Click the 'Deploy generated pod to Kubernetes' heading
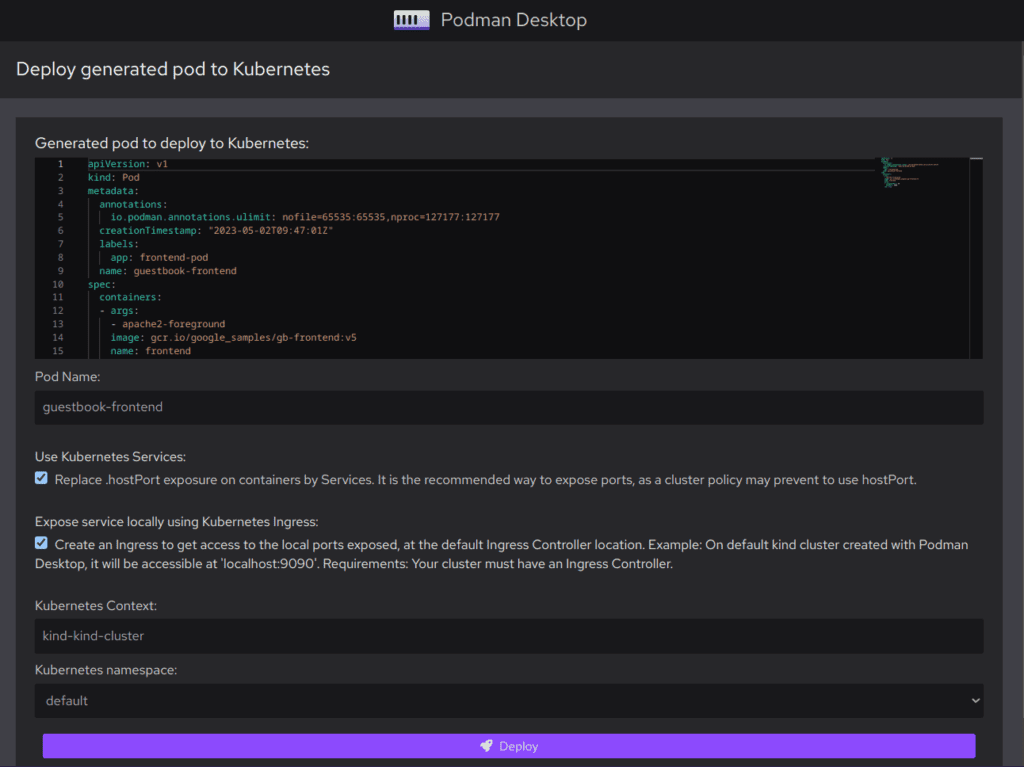 (173, 70)
